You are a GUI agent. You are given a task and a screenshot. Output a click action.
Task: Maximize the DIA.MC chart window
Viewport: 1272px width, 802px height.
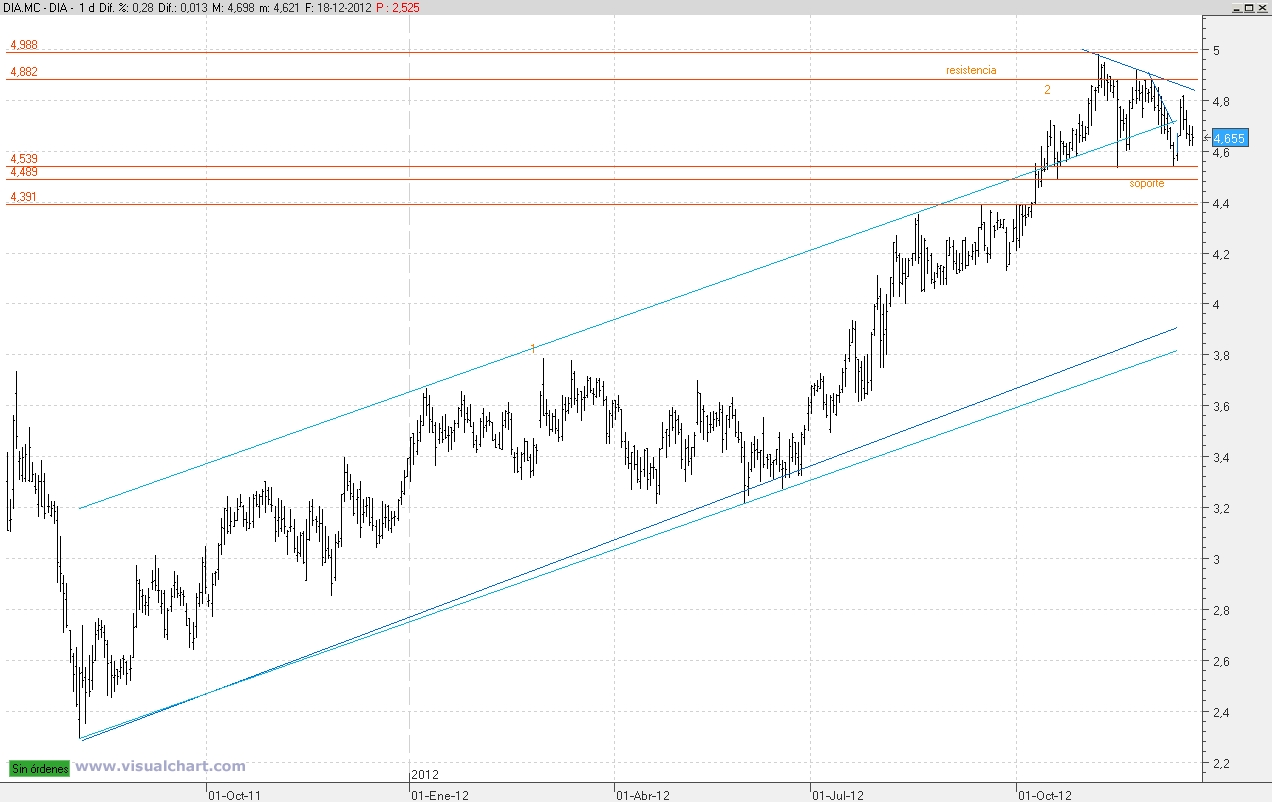[1248, 7]
